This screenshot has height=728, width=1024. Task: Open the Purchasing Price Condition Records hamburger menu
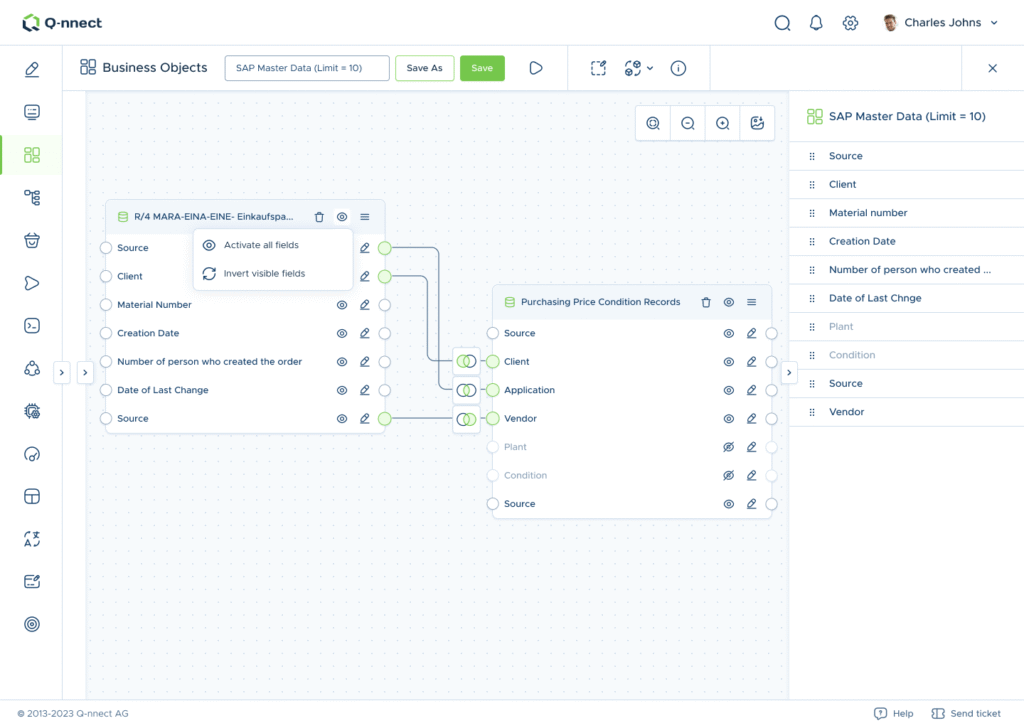click(x=752, y=302)
